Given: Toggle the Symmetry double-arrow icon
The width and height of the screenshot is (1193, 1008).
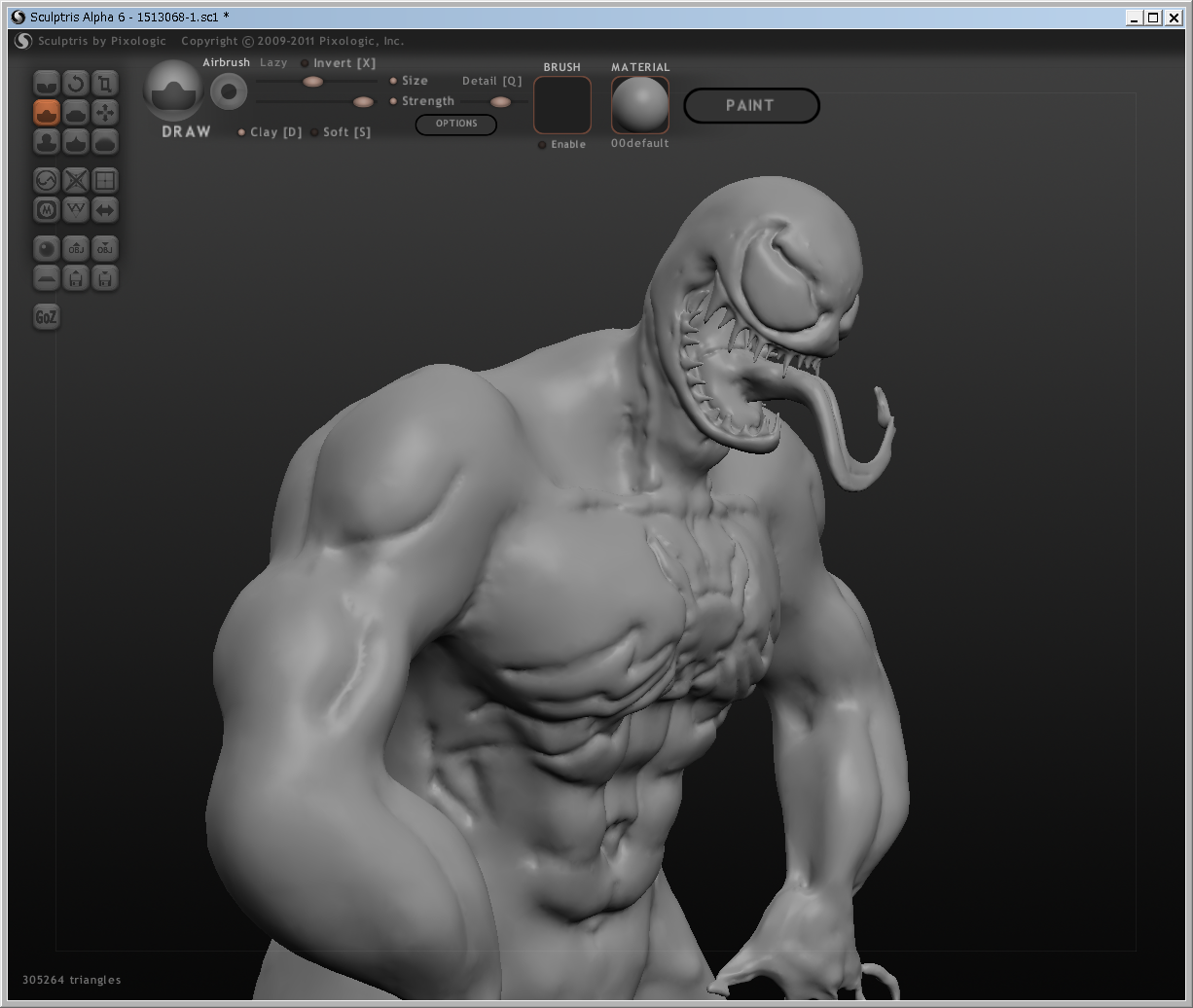Looking at the screenshot, I should [105, 209].
